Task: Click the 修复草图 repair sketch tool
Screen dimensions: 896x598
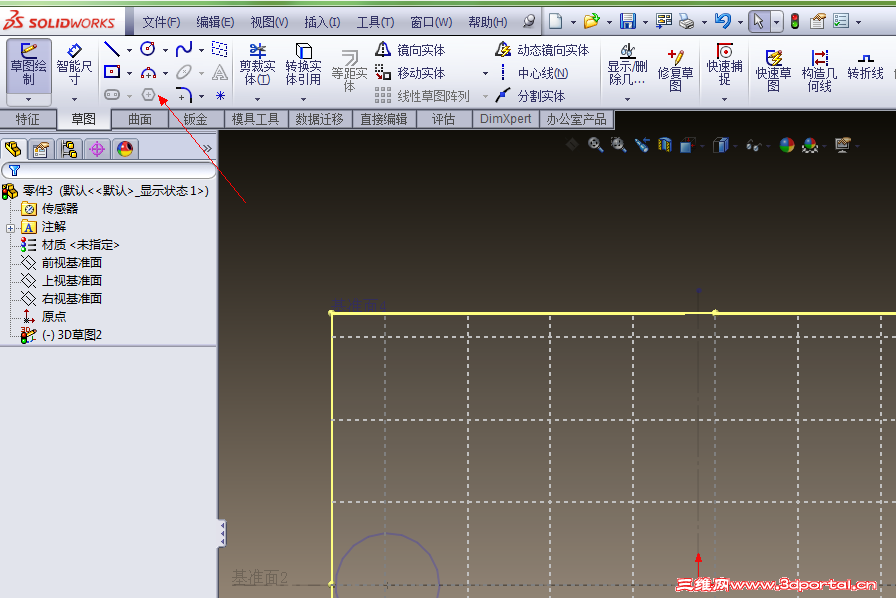Action: (675, 70)
